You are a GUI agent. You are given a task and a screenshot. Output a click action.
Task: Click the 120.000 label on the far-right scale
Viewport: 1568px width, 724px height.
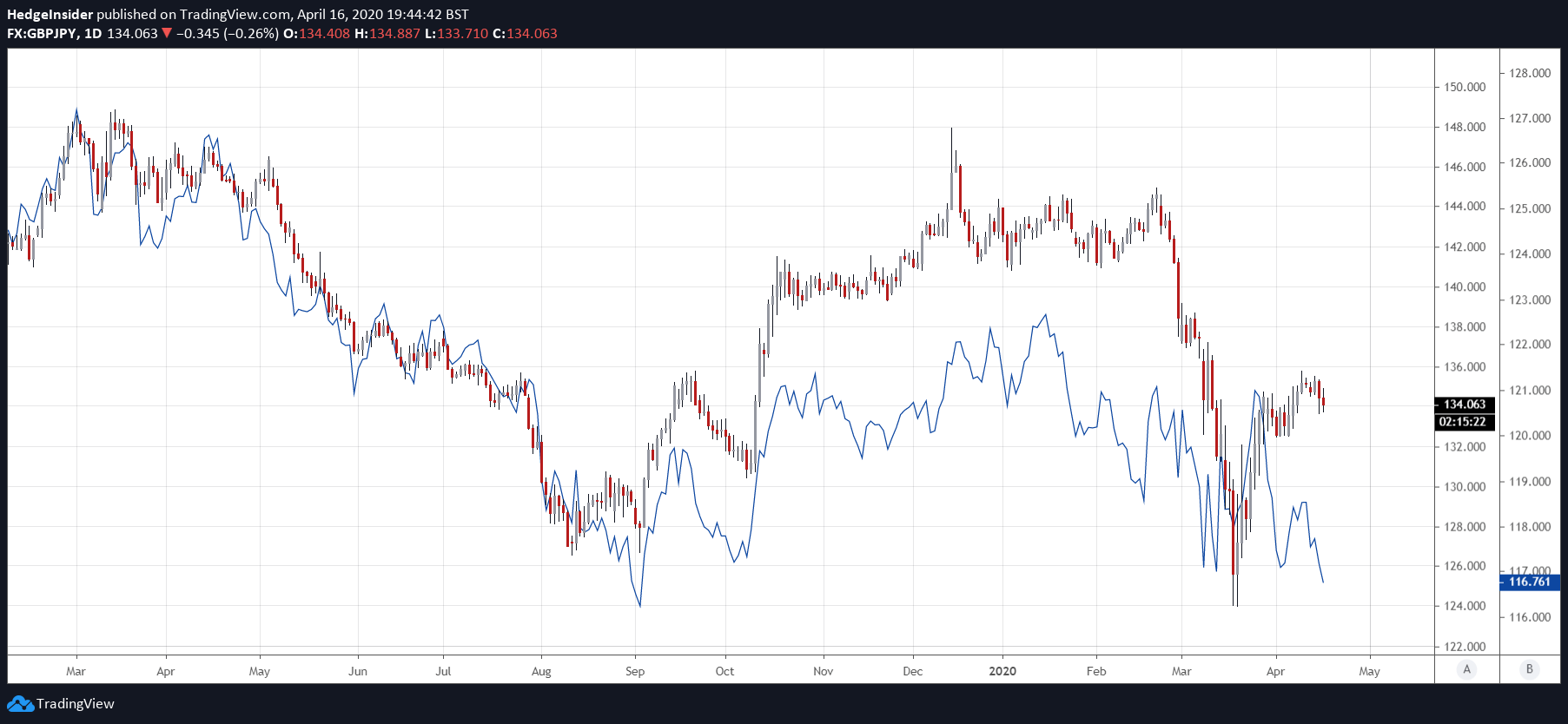1530,435
